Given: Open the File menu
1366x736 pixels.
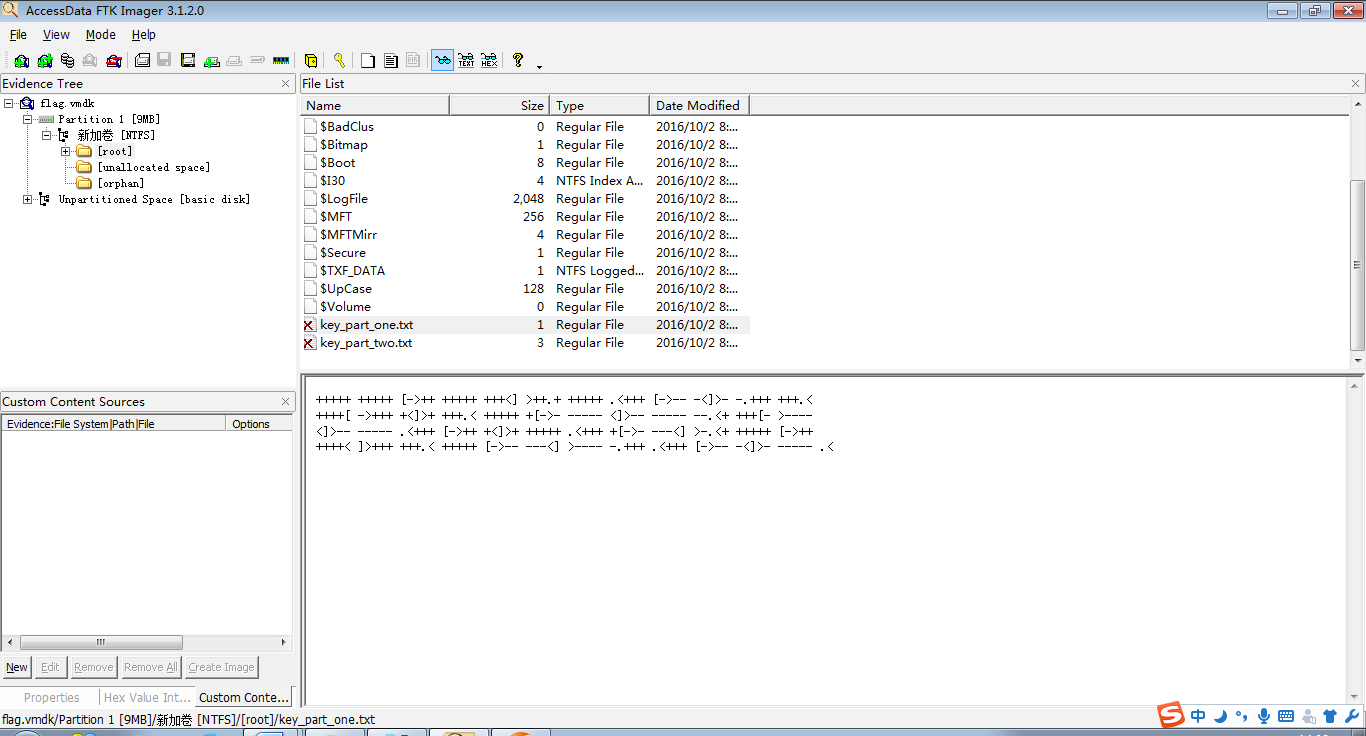Looking at the screenshot, I should pos(18,35).
